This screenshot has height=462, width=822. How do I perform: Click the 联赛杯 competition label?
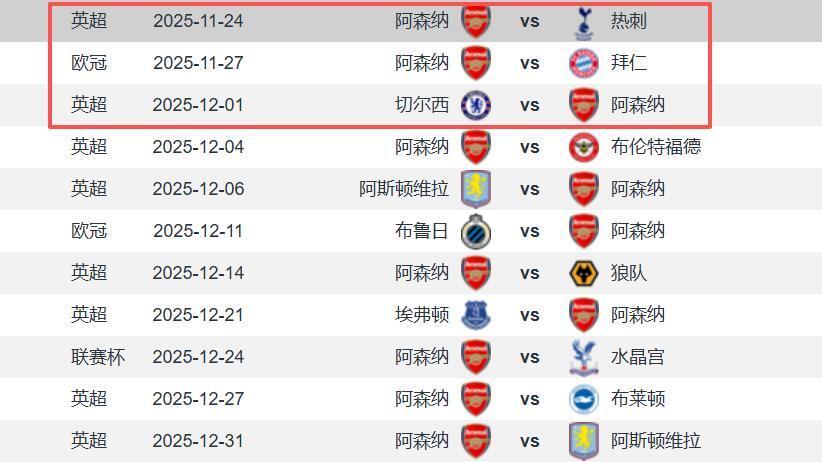pyautogui.click(x=98, y=357)
